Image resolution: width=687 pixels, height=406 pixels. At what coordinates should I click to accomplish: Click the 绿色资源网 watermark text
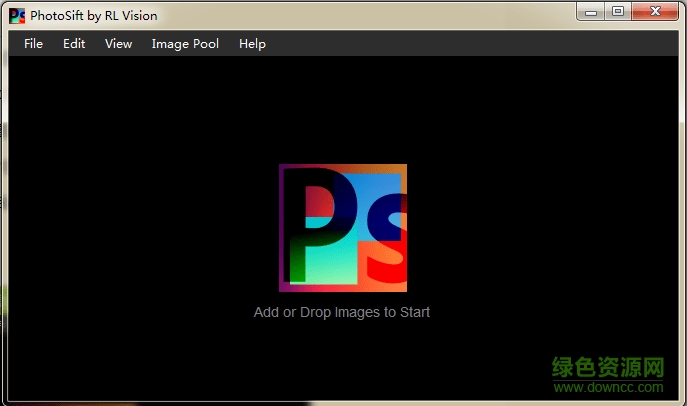[610, 366]
